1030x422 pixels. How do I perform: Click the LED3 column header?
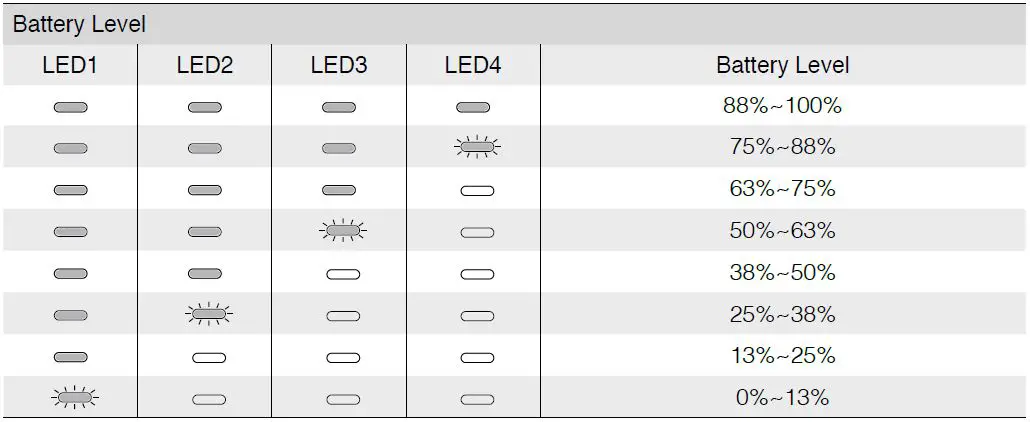point(338,66)
